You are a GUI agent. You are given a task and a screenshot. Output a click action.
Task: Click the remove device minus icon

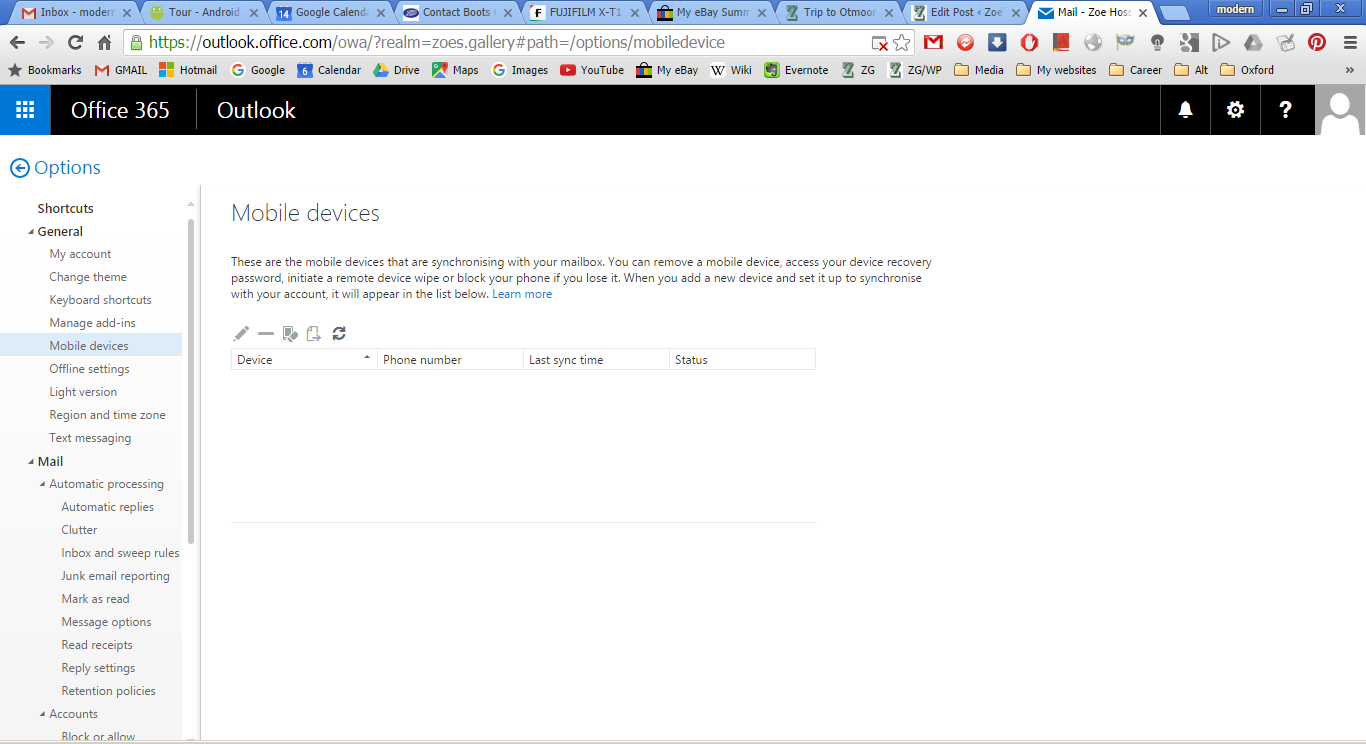click(x=266, y=334)
